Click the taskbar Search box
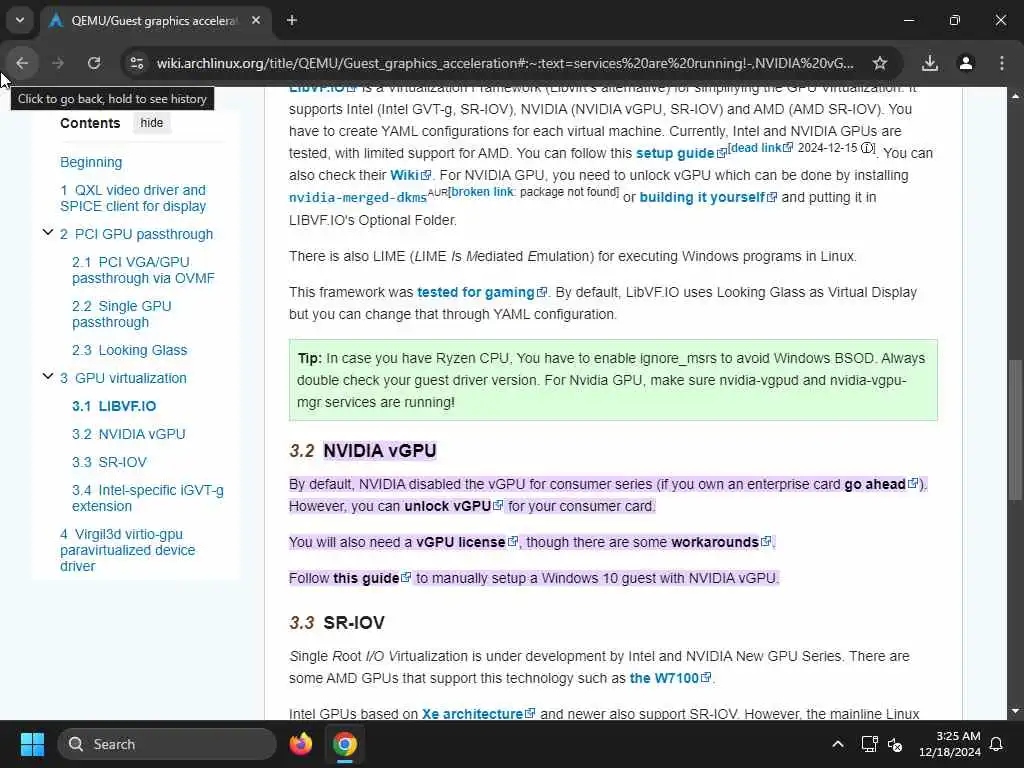 (x=167, y=744)
